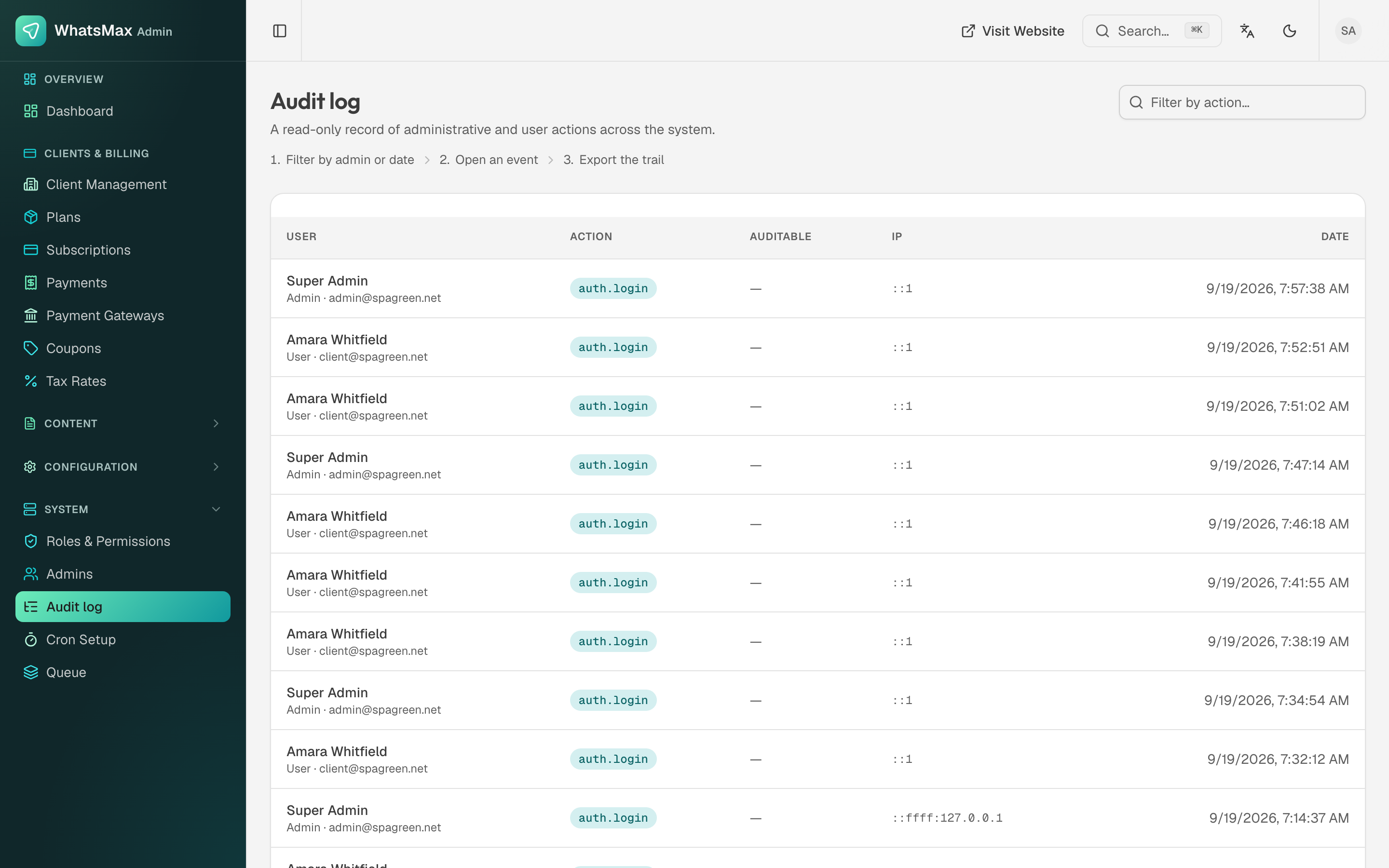Click the Visit Website link
Viewport: 1389px width, 868px height.
coord(1012,31)
